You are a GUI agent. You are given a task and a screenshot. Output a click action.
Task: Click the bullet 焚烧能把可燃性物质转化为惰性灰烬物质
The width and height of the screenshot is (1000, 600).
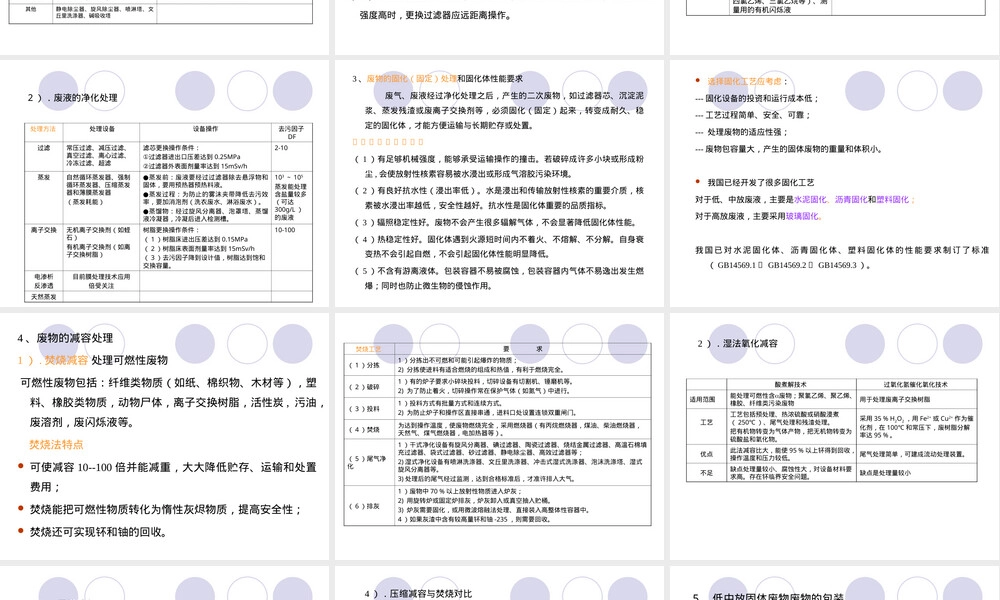[165, 509]
